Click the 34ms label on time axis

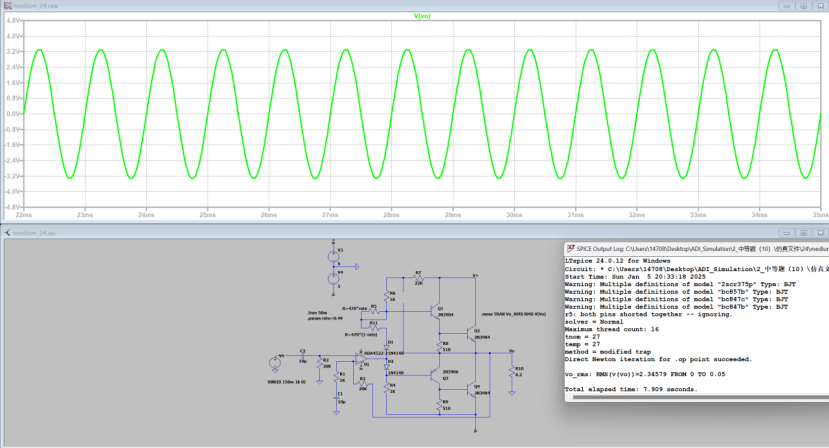[x=759, y=215]
